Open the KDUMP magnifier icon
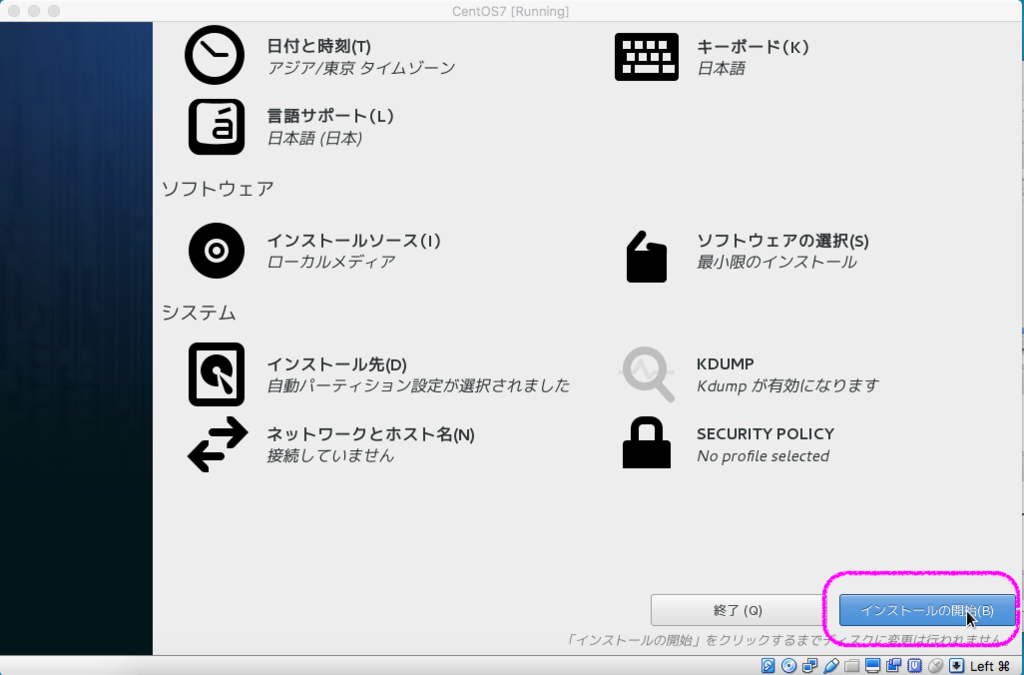 (647, 374)
